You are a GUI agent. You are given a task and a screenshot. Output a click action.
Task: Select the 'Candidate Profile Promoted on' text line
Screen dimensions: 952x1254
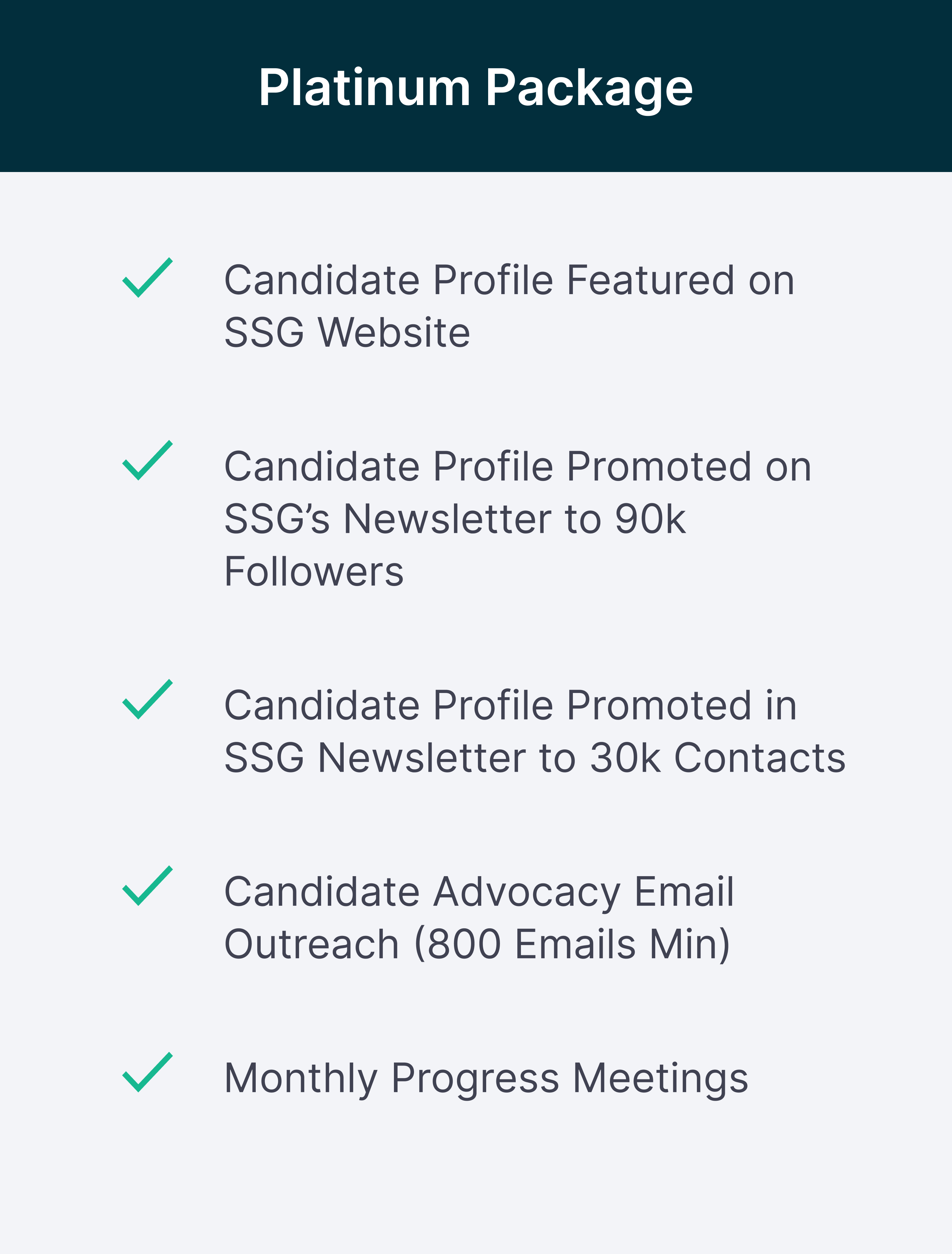pos(518,466)
